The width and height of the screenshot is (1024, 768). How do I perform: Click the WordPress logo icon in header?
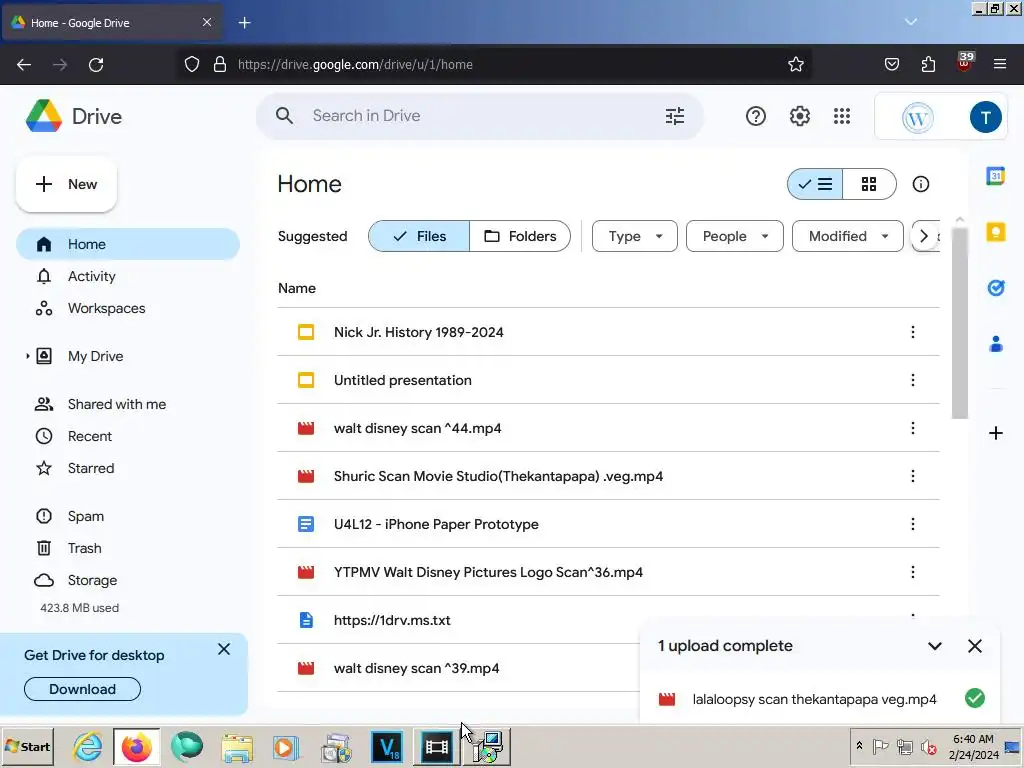tap(917, 118)
